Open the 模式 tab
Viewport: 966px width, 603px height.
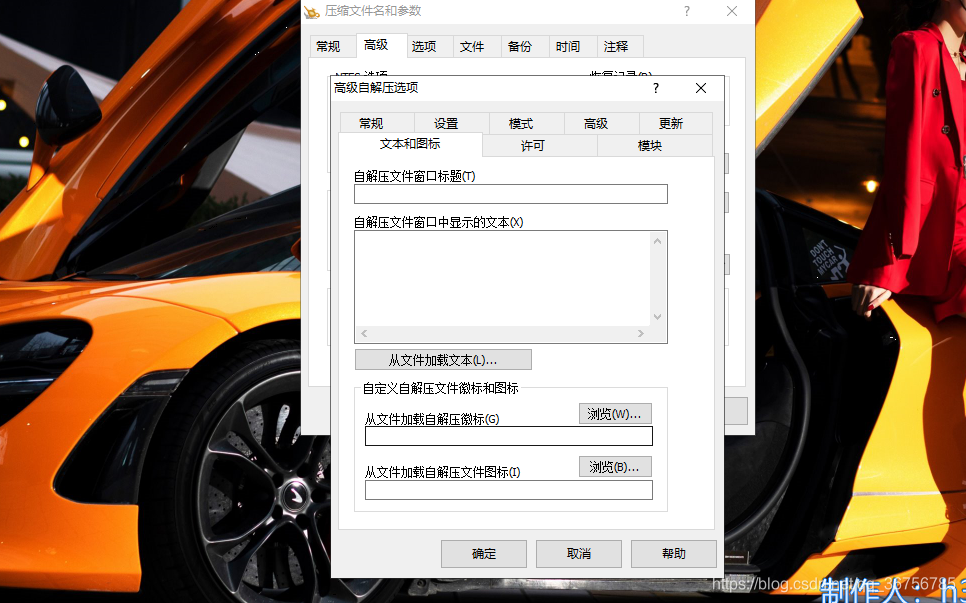click(527, 123)
